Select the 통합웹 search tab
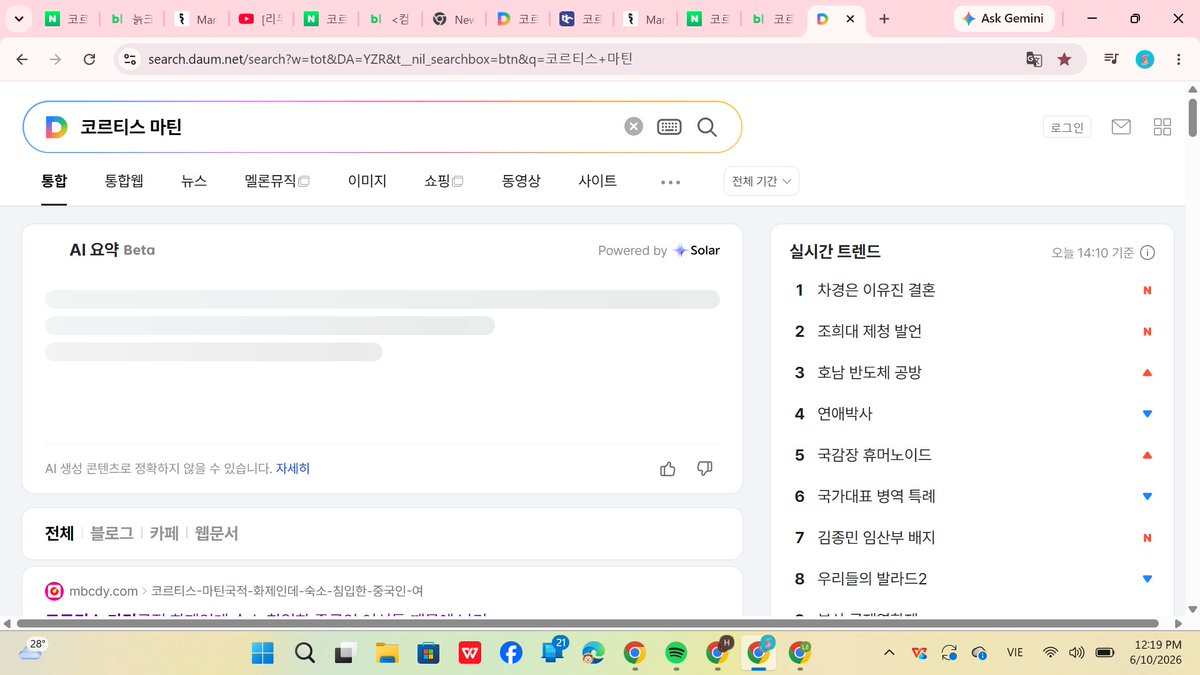Viewport: 1200px width, 675px height. (124, 181)
